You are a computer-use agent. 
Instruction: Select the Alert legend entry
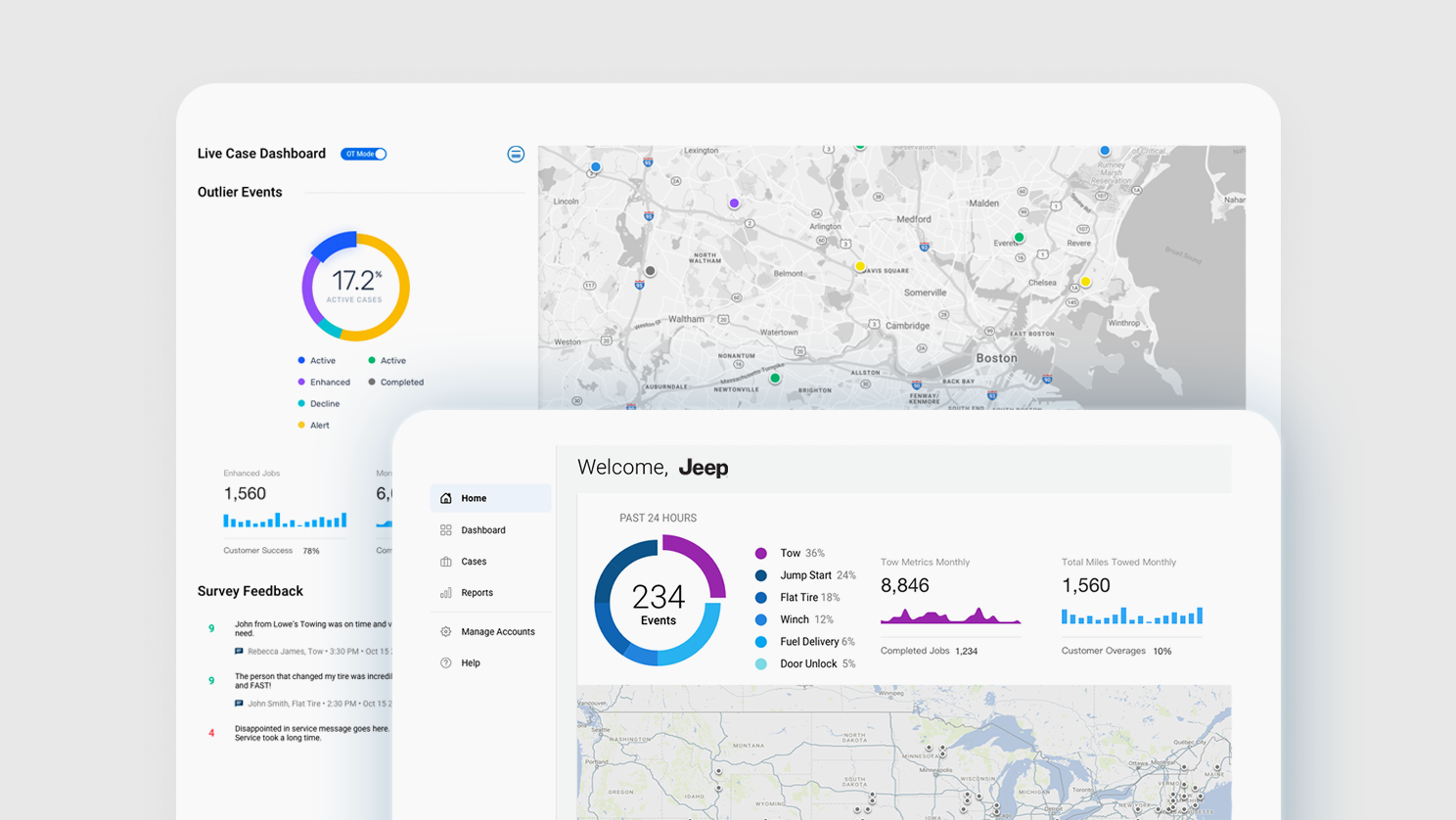(x=313, y=426)
